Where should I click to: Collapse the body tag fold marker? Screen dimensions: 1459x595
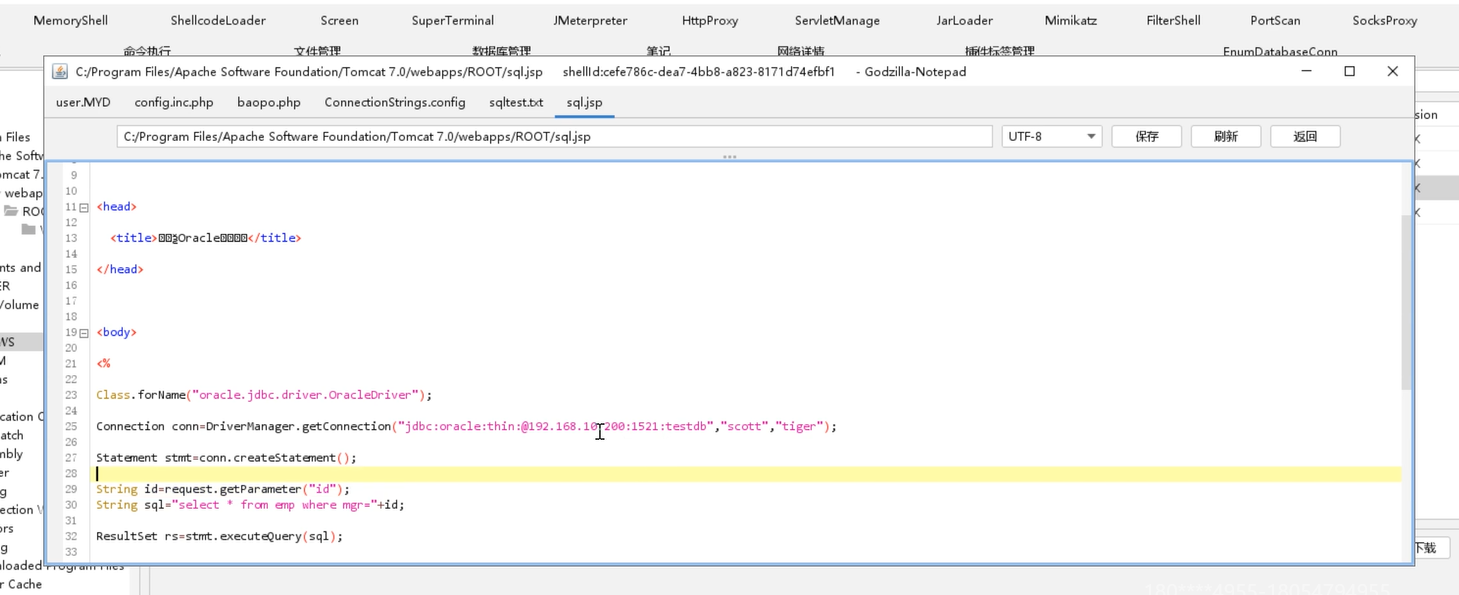(84, 332)
